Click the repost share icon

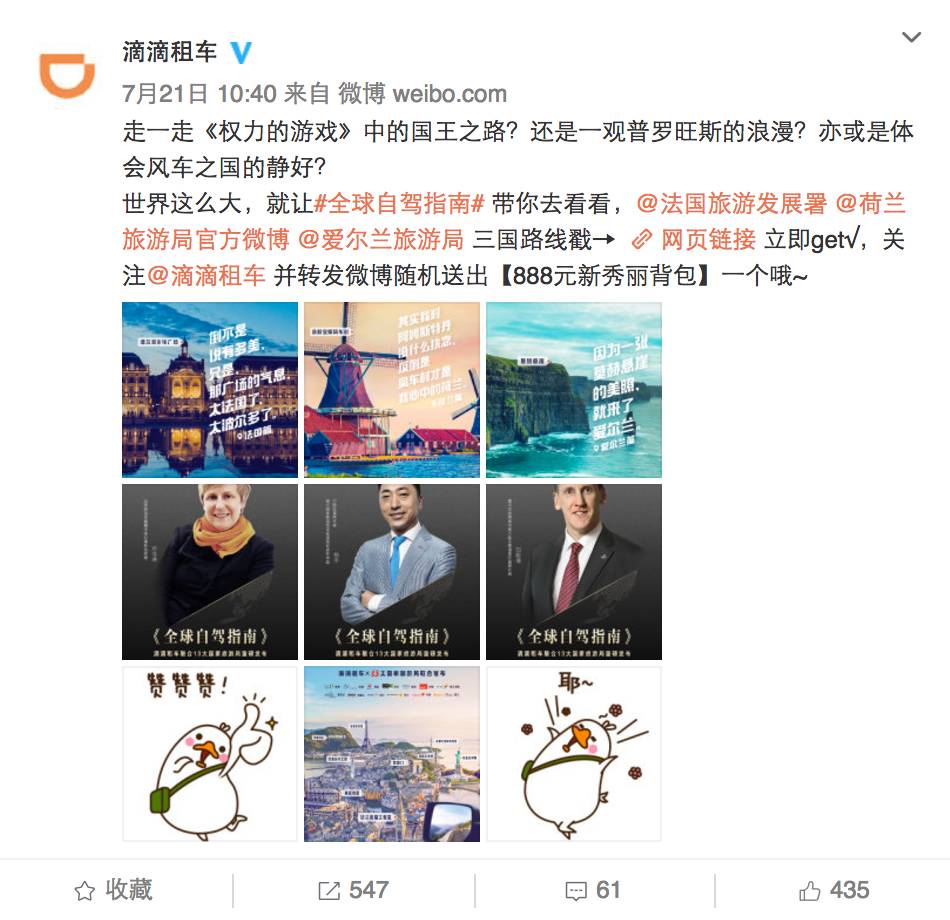coord(329,891)
